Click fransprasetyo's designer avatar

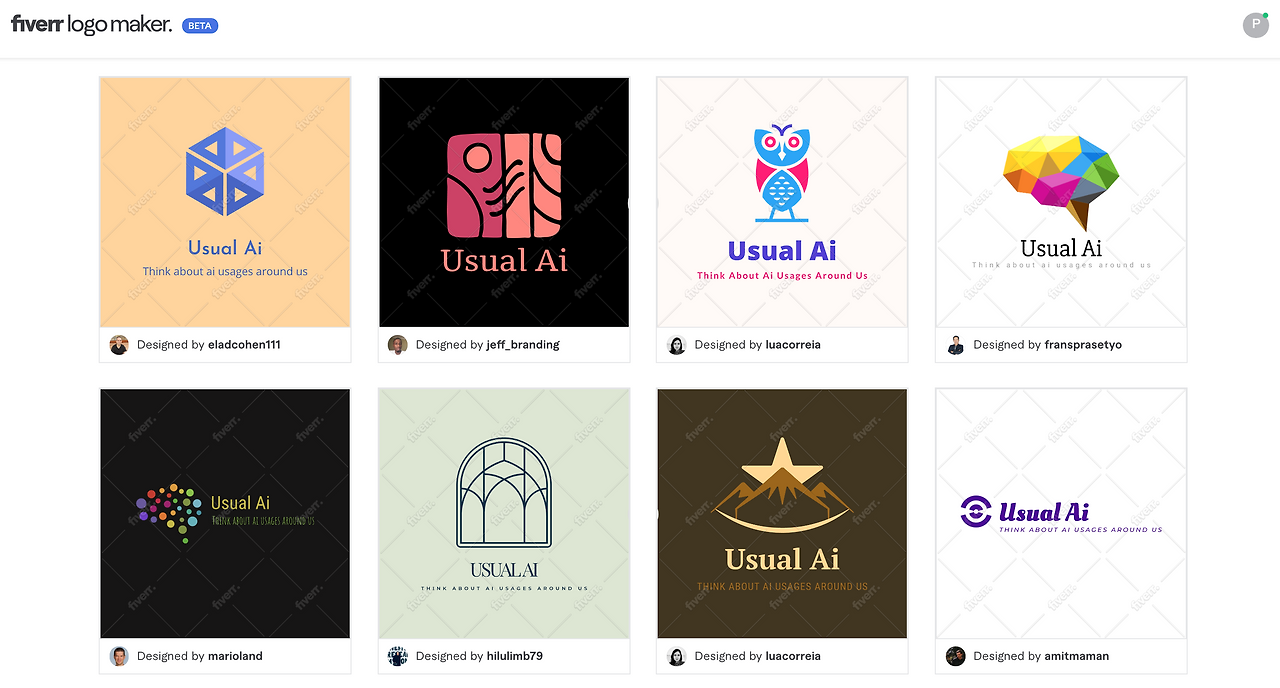(955, 345)
